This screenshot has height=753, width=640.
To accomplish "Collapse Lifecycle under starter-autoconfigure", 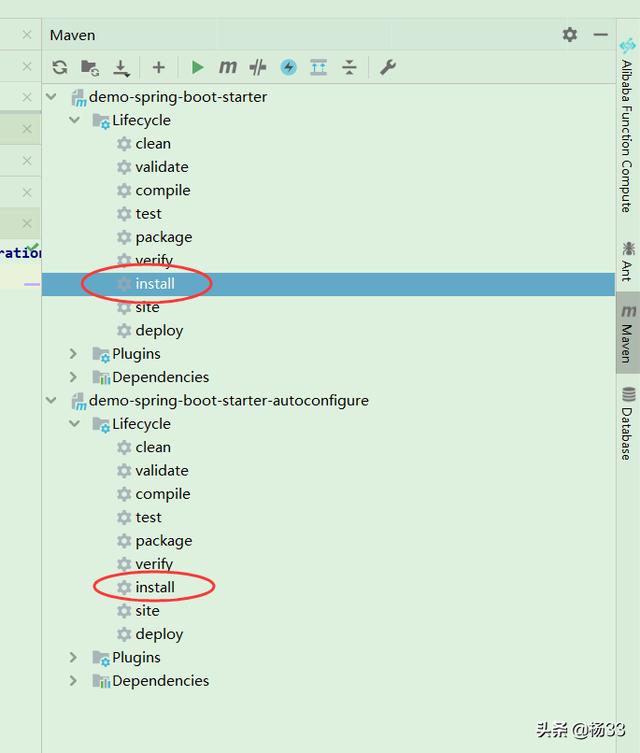I will [74, 424].
